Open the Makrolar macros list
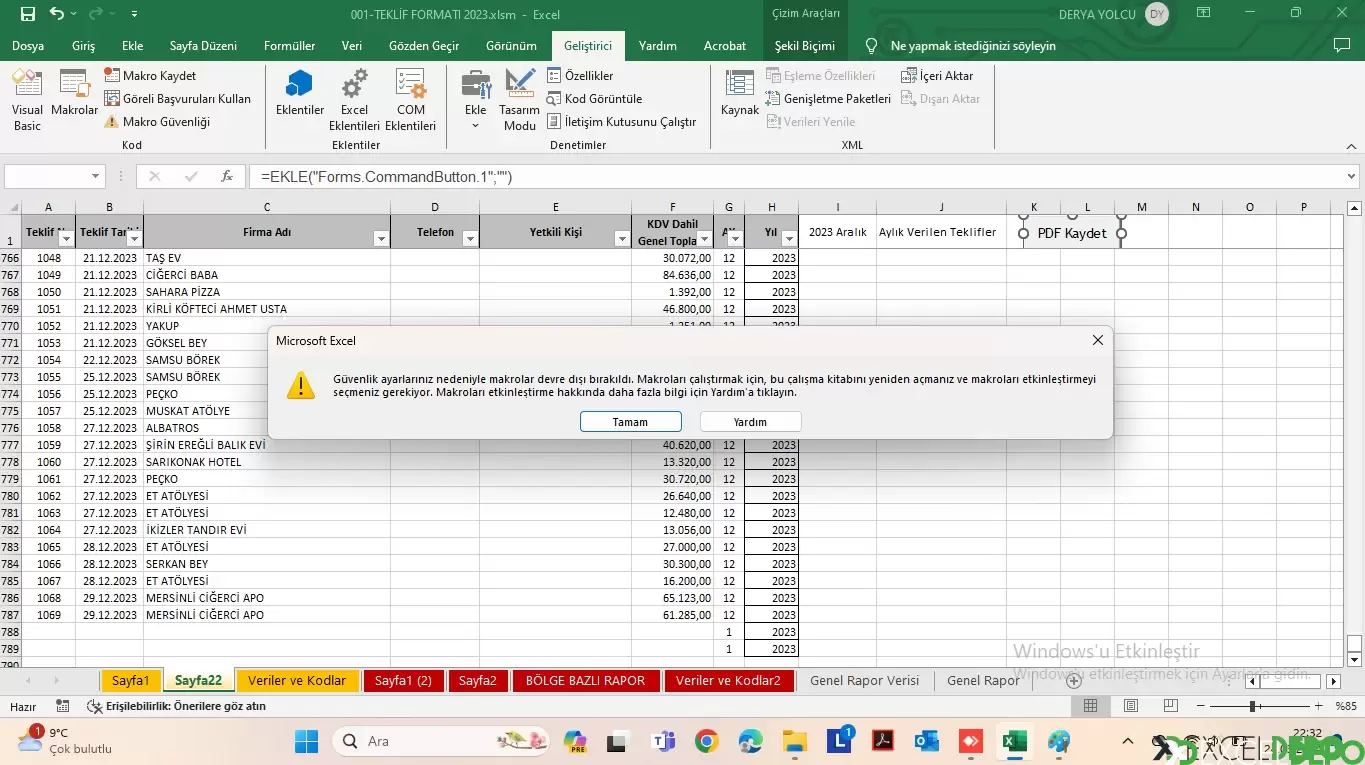 point(74,95)
